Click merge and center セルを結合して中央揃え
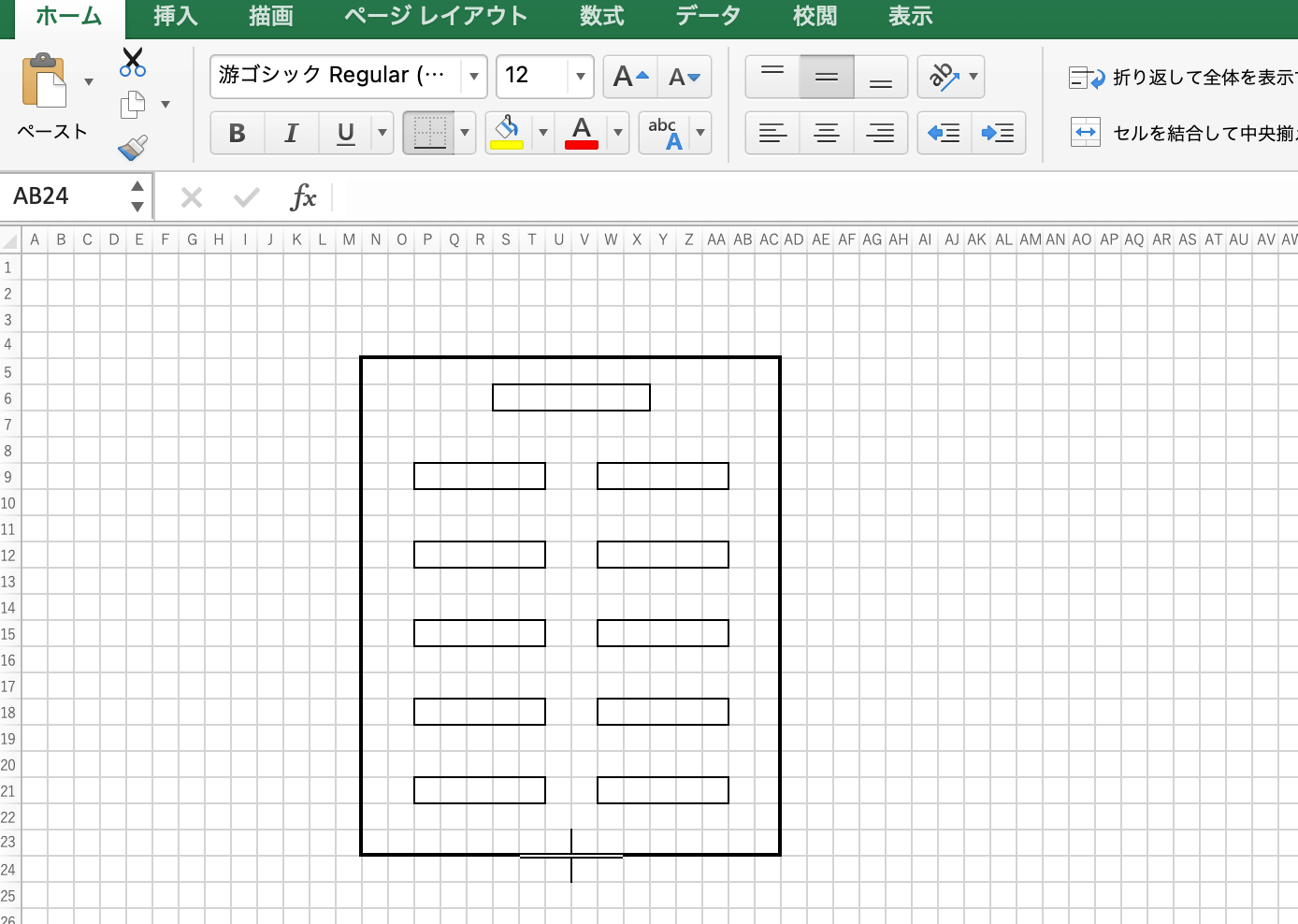 pos(1184,133)
